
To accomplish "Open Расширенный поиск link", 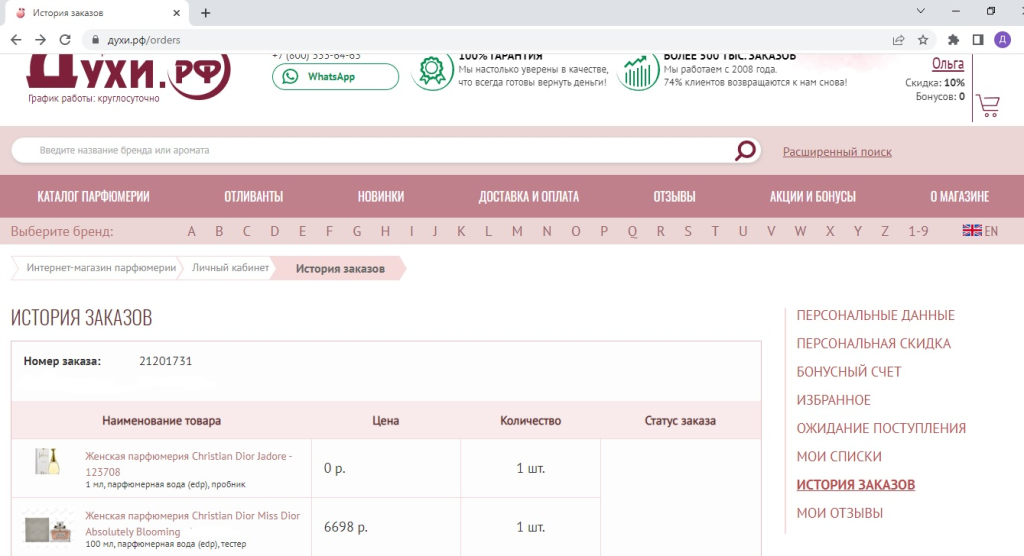I will pos(837,152).
